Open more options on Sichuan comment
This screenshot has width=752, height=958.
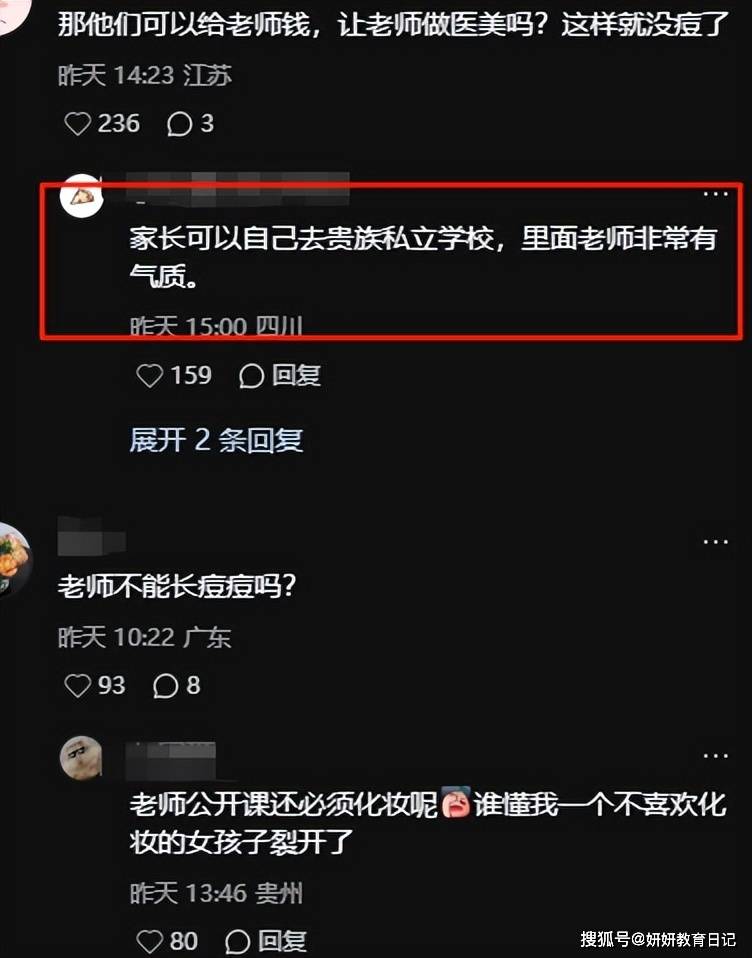coord(715,194)
